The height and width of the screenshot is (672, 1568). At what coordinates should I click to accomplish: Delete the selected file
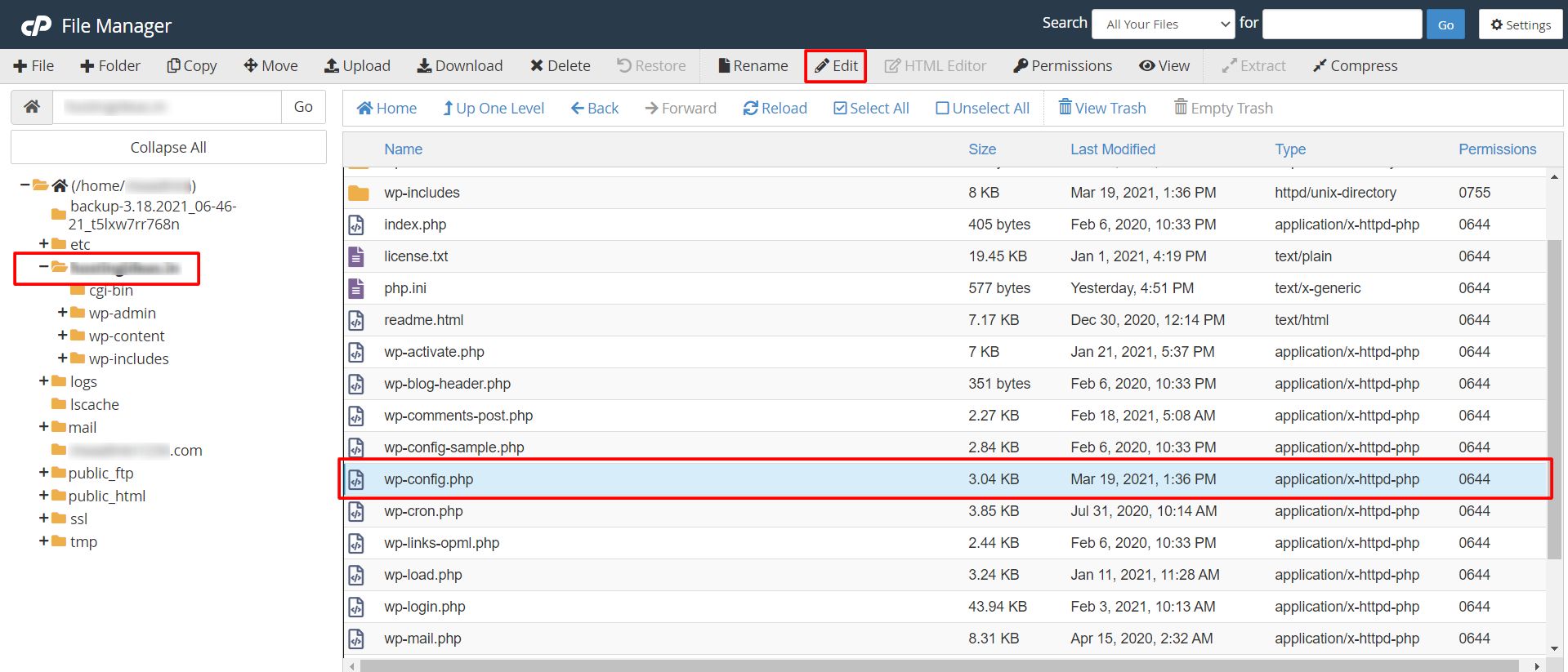[x=561, y=66]
